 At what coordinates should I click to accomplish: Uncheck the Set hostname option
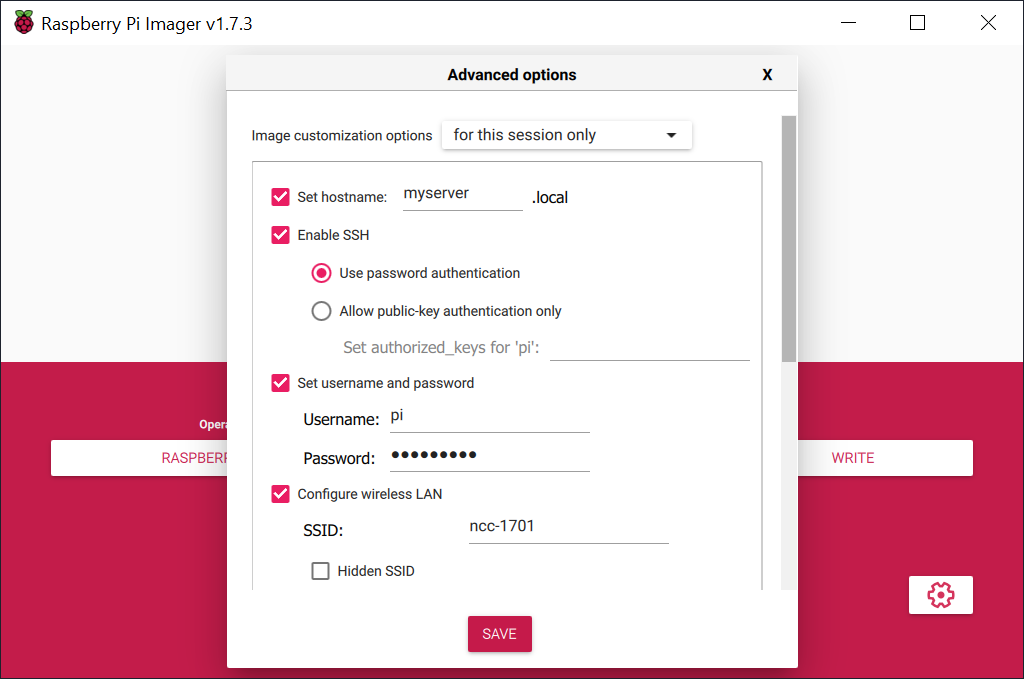pos(280,196)
